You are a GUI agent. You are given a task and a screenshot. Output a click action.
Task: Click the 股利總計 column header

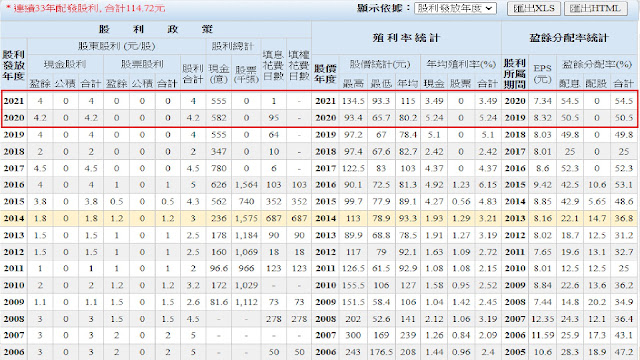[233, 46]
